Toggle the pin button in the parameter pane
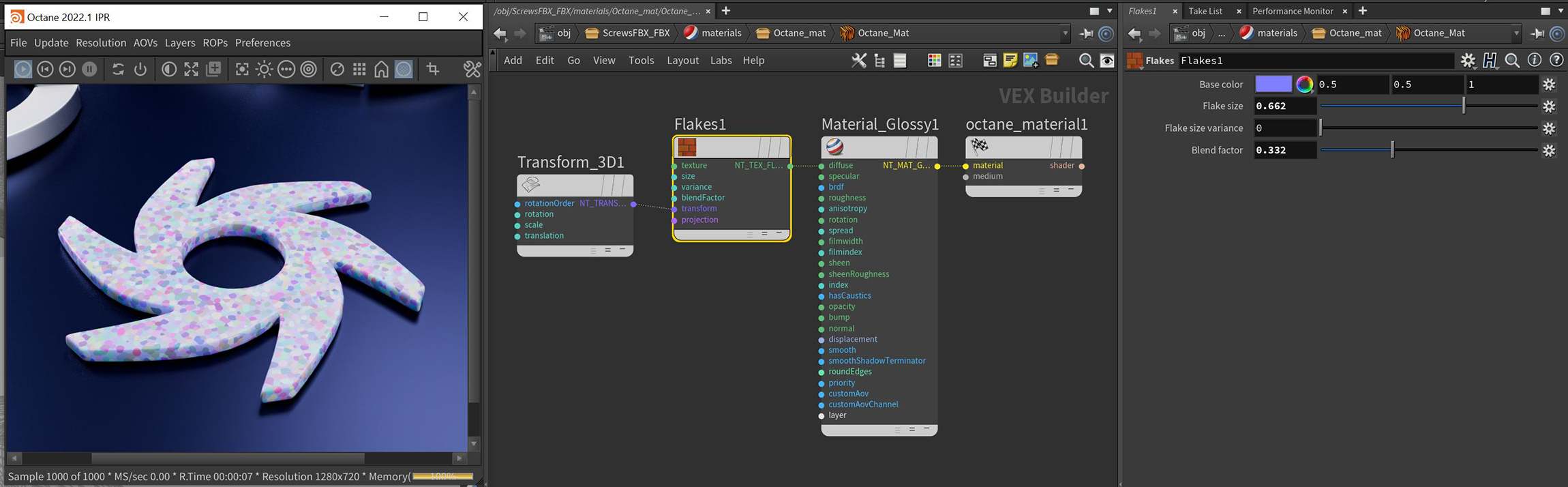 (x=1537, y=33)
